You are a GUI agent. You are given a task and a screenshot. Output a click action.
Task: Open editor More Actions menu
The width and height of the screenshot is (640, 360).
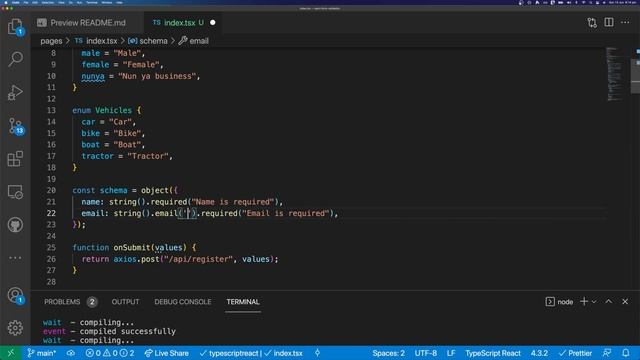[625, 22]
